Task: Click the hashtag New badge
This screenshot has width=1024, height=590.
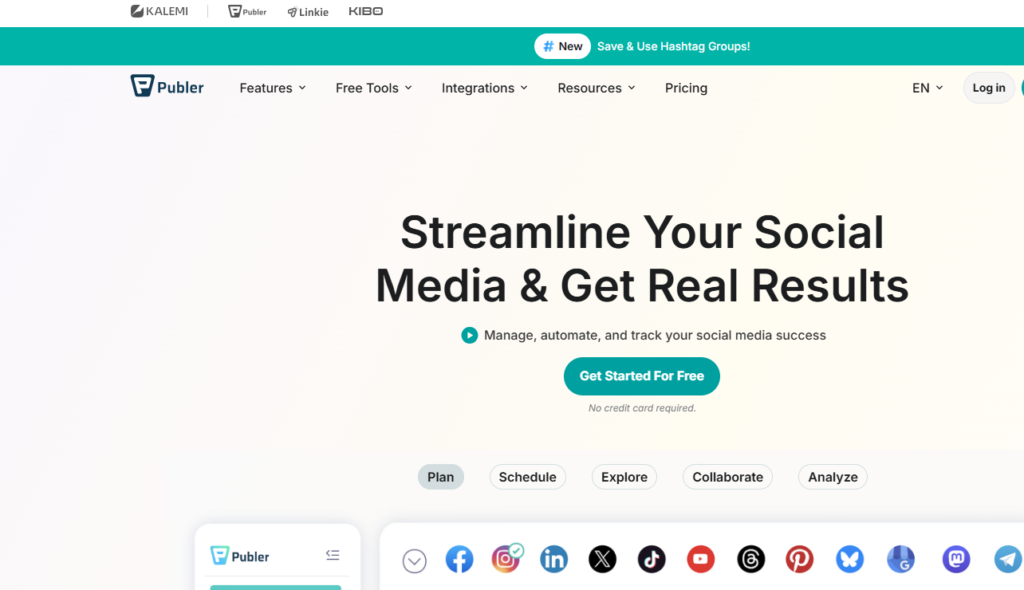Action: pyautogui.click(x=562, y=46)
